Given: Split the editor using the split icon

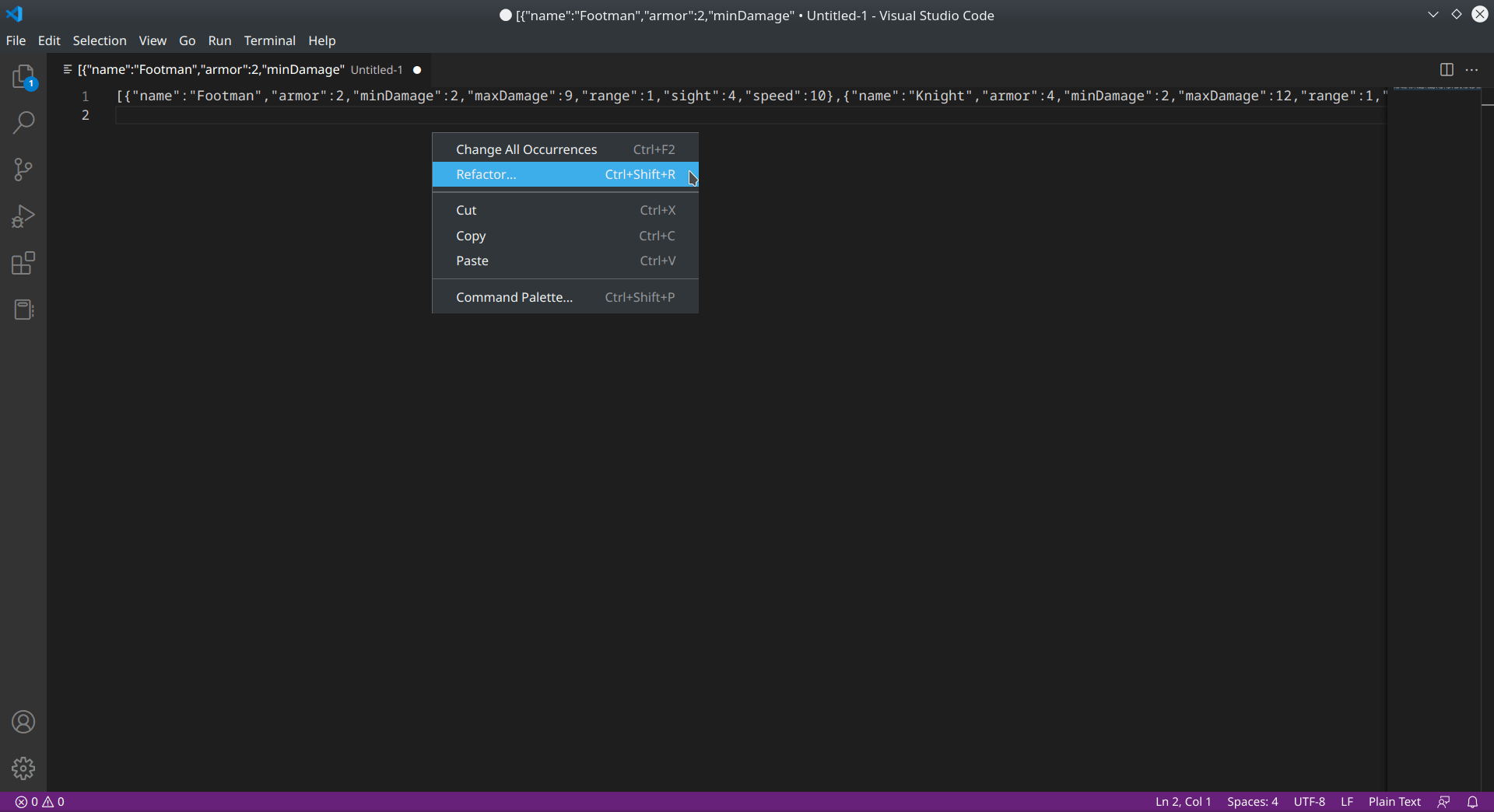Looking at the screenshot, I should [x=1447, y=69].
